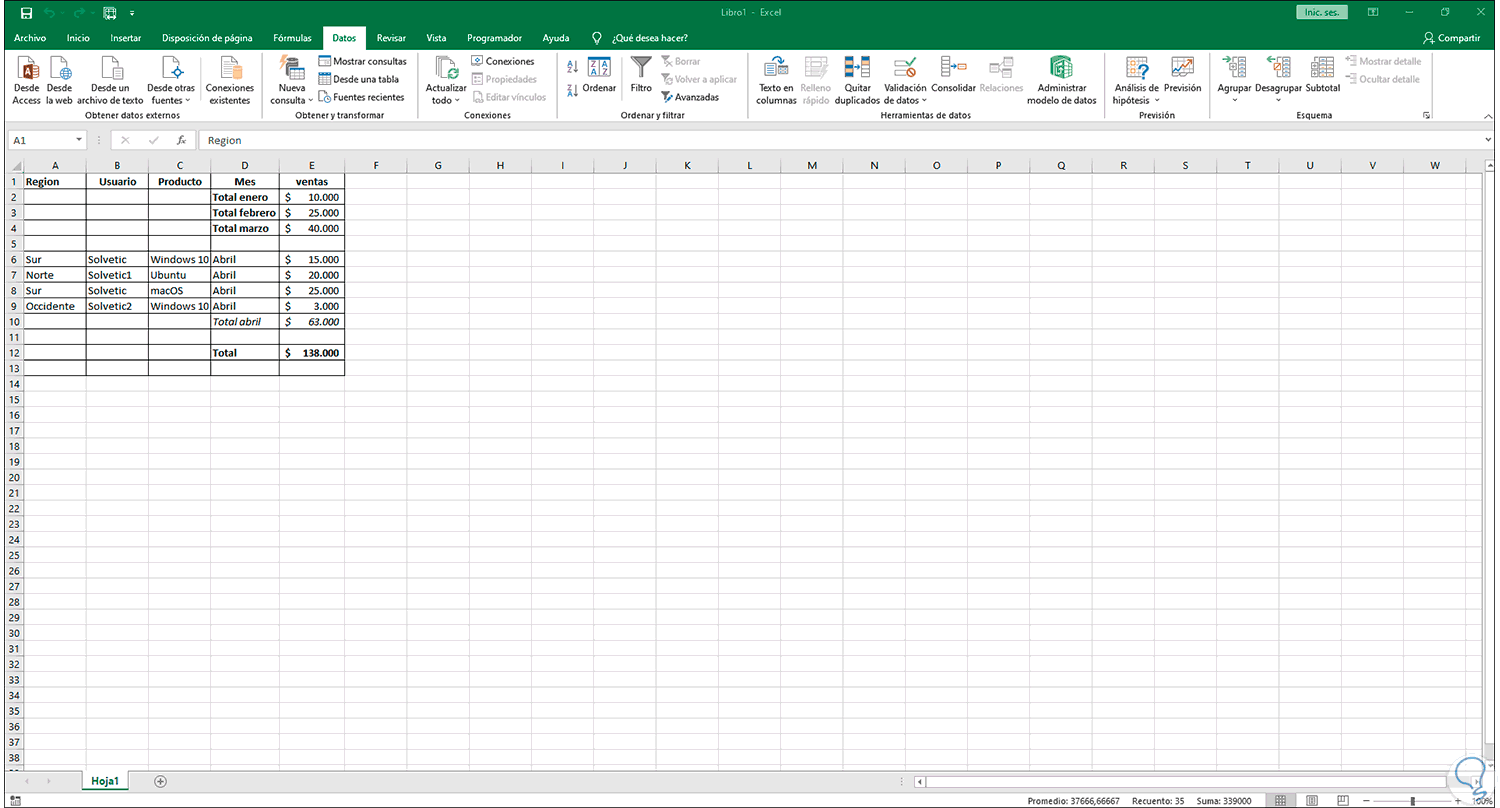Open the Programador tab

[x=494, y=38]
